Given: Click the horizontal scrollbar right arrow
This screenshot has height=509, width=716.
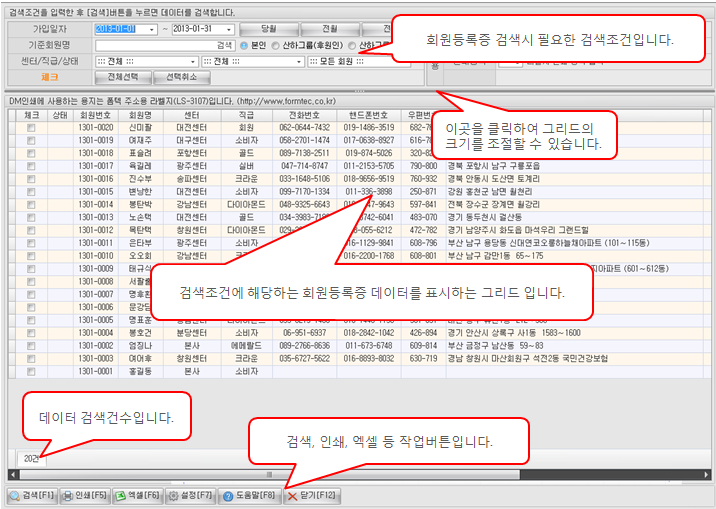Looking at the screenshot, I should [x=706, y=475].
